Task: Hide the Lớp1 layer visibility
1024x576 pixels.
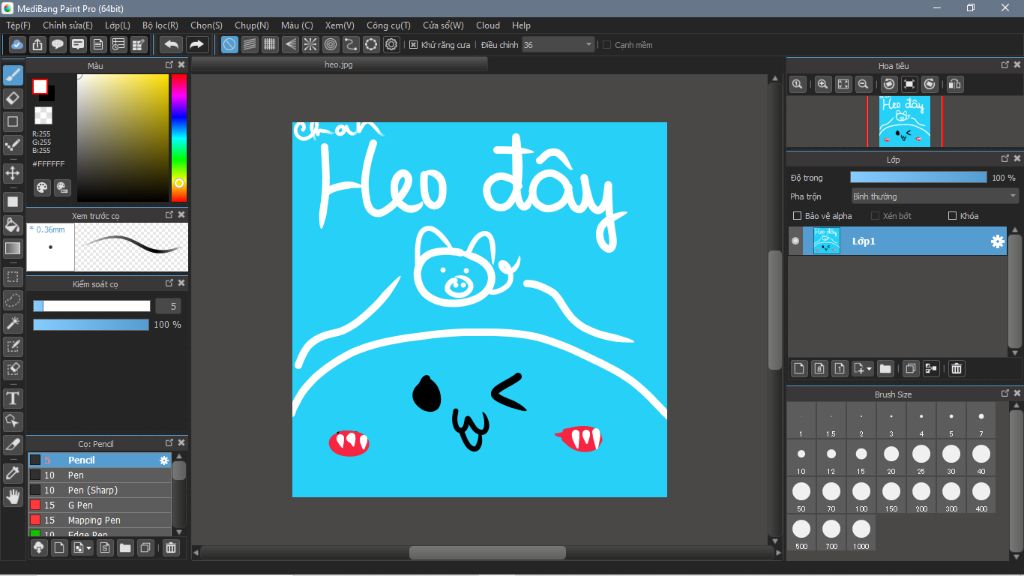Action: click(795, 241)
